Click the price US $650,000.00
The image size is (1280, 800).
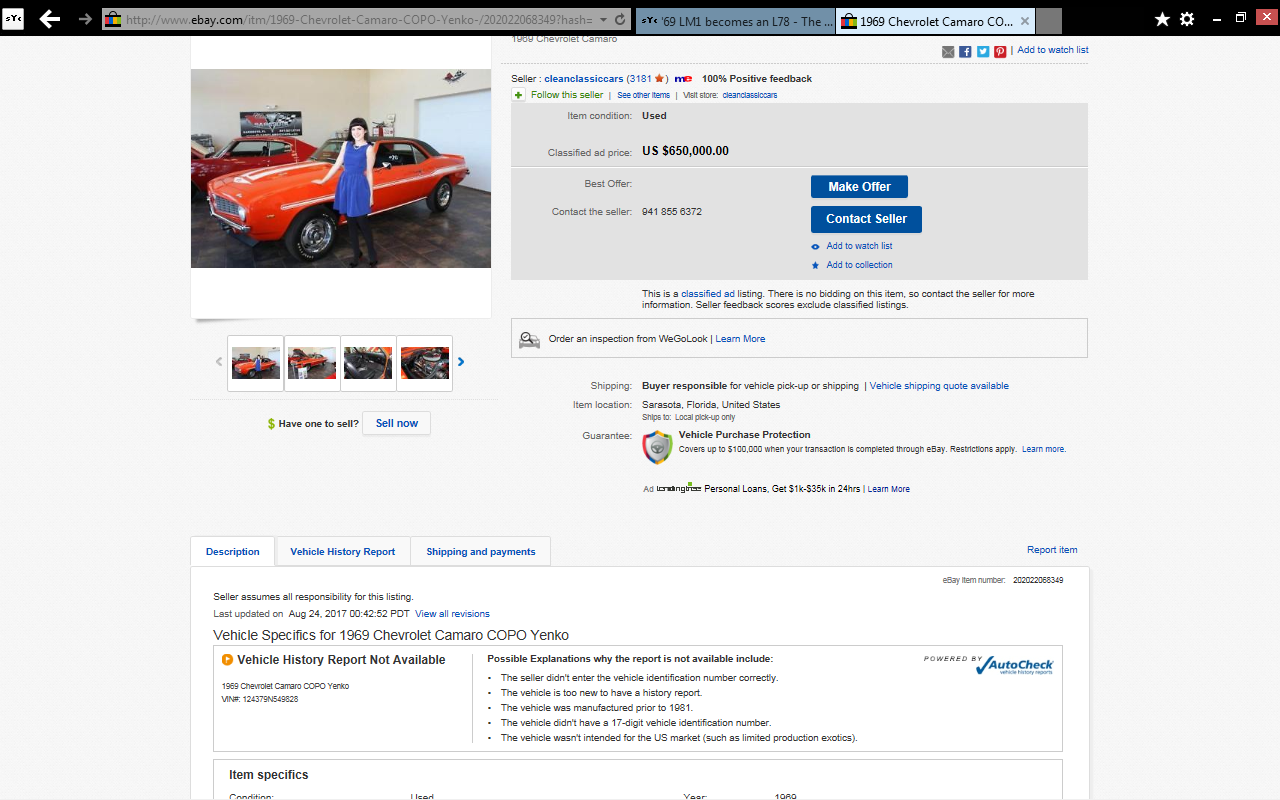click(685, 151)
